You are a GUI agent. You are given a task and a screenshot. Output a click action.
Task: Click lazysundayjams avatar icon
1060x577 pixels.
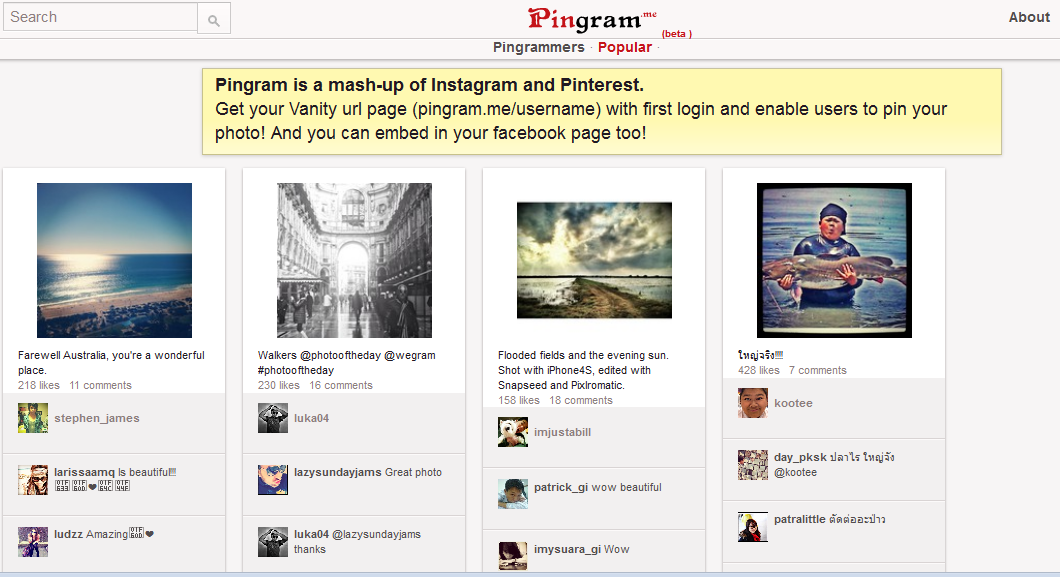pos(273,480)
